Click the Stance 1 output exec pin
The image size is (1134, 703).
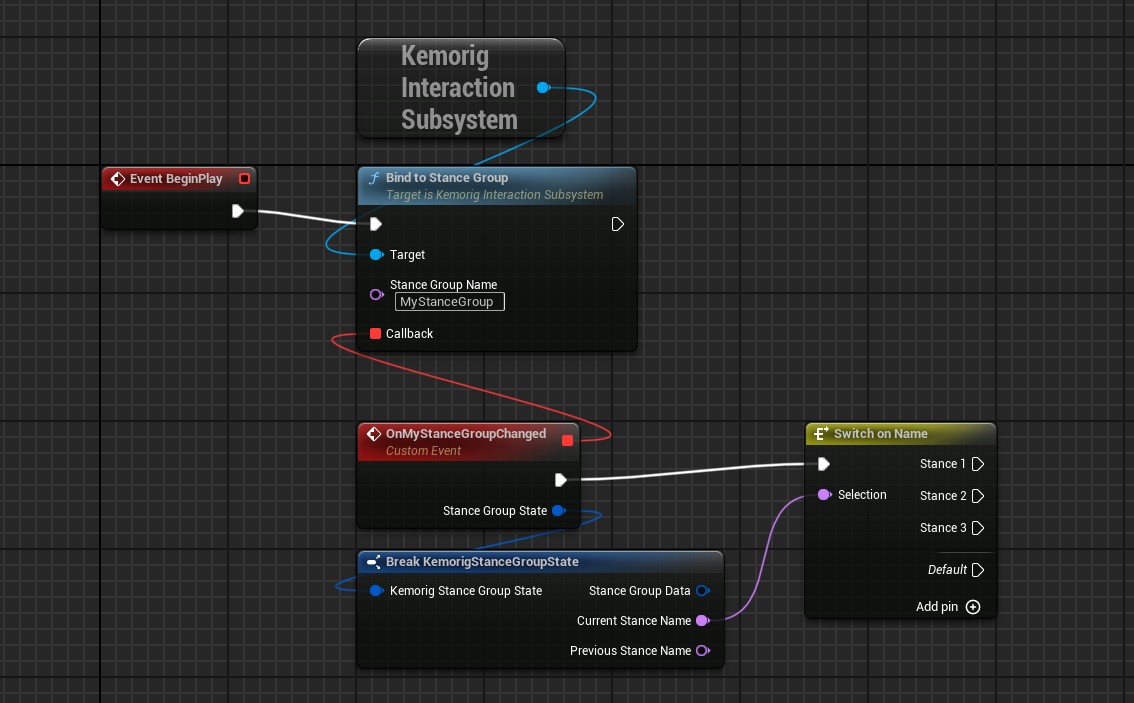[978, 464]
